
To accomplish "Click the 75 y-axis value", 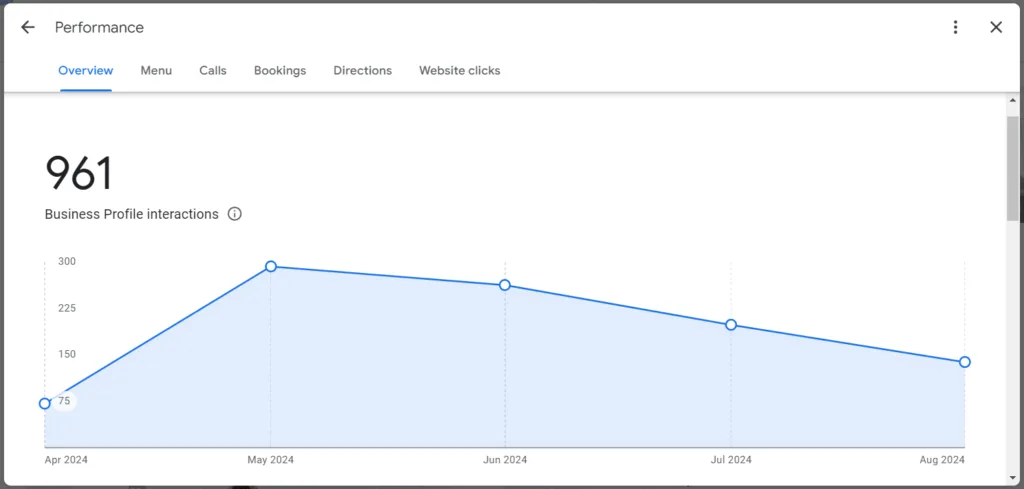I will point(64,401).
